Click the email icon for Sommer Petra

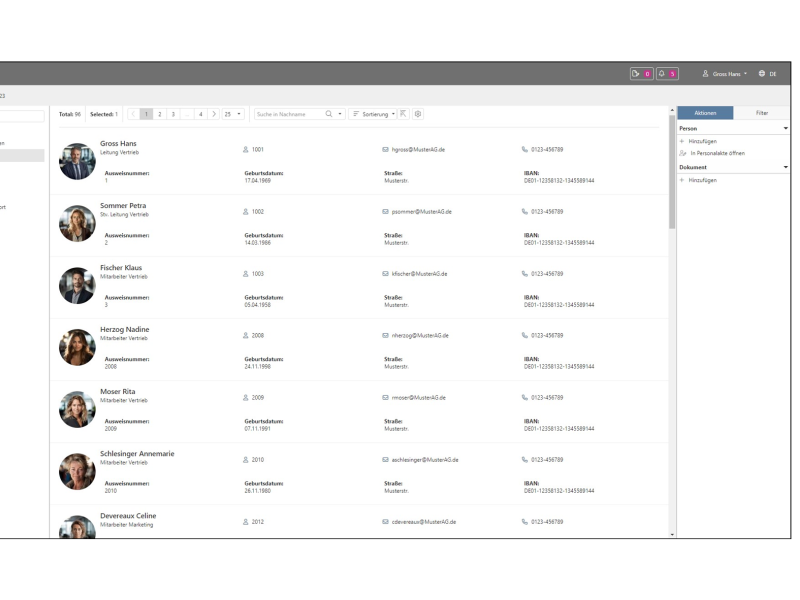pos(385,212)
